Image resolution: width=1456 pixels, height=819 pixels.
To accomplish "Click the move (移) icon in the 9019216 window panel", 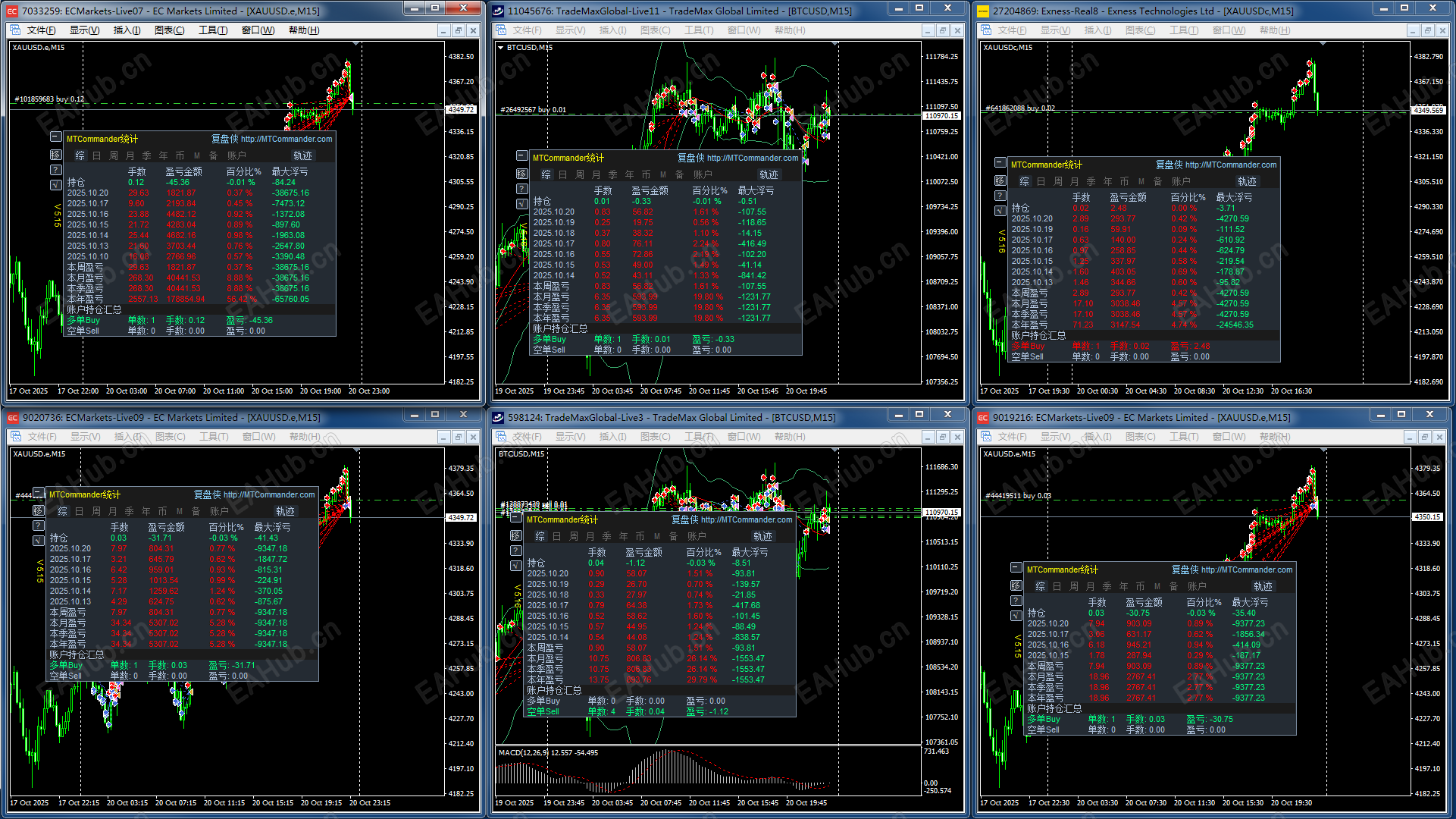I will (x=1016, y=585).
